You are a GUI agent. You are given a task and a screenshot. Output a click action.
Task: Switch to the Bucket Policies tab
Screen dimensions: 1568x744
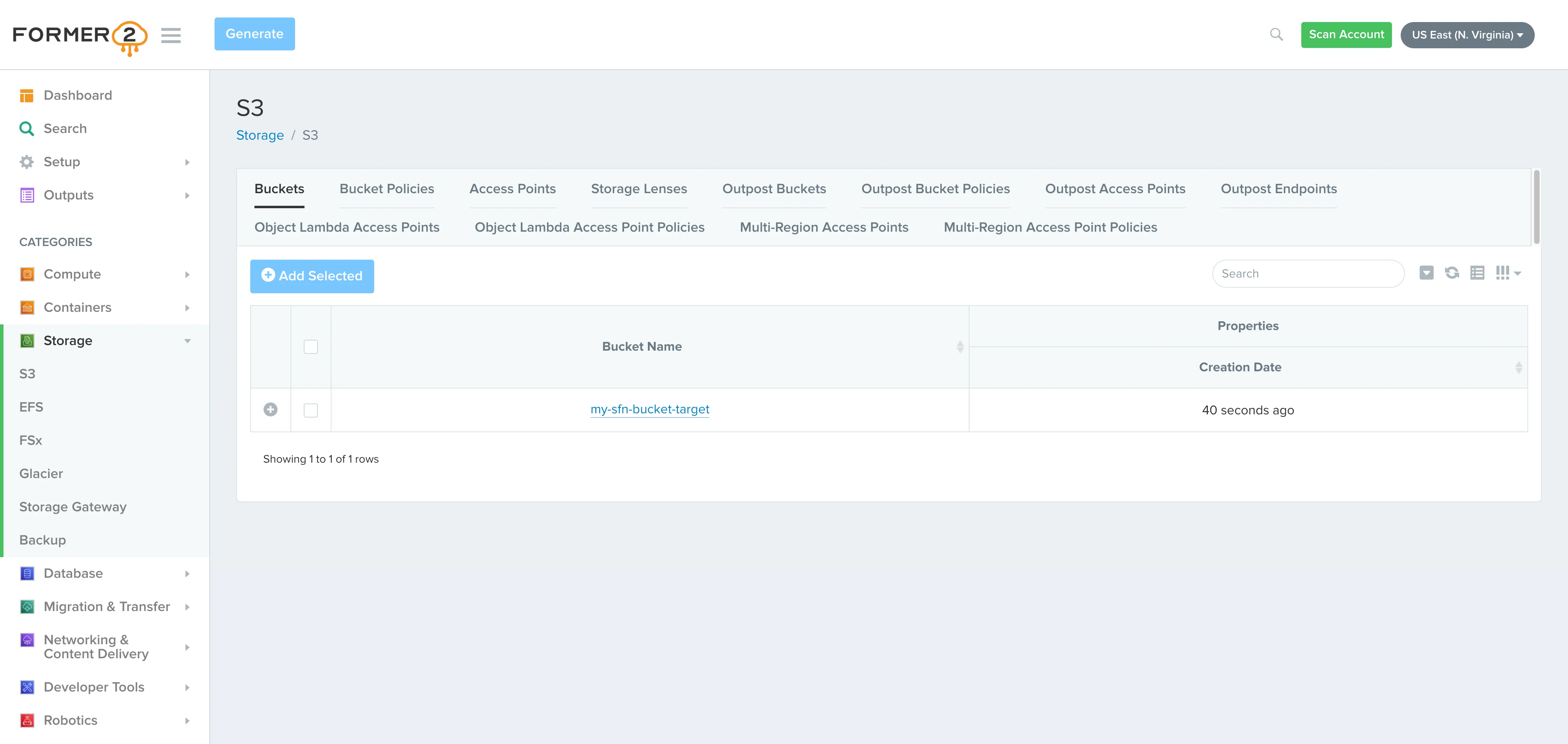click(386, 189)
